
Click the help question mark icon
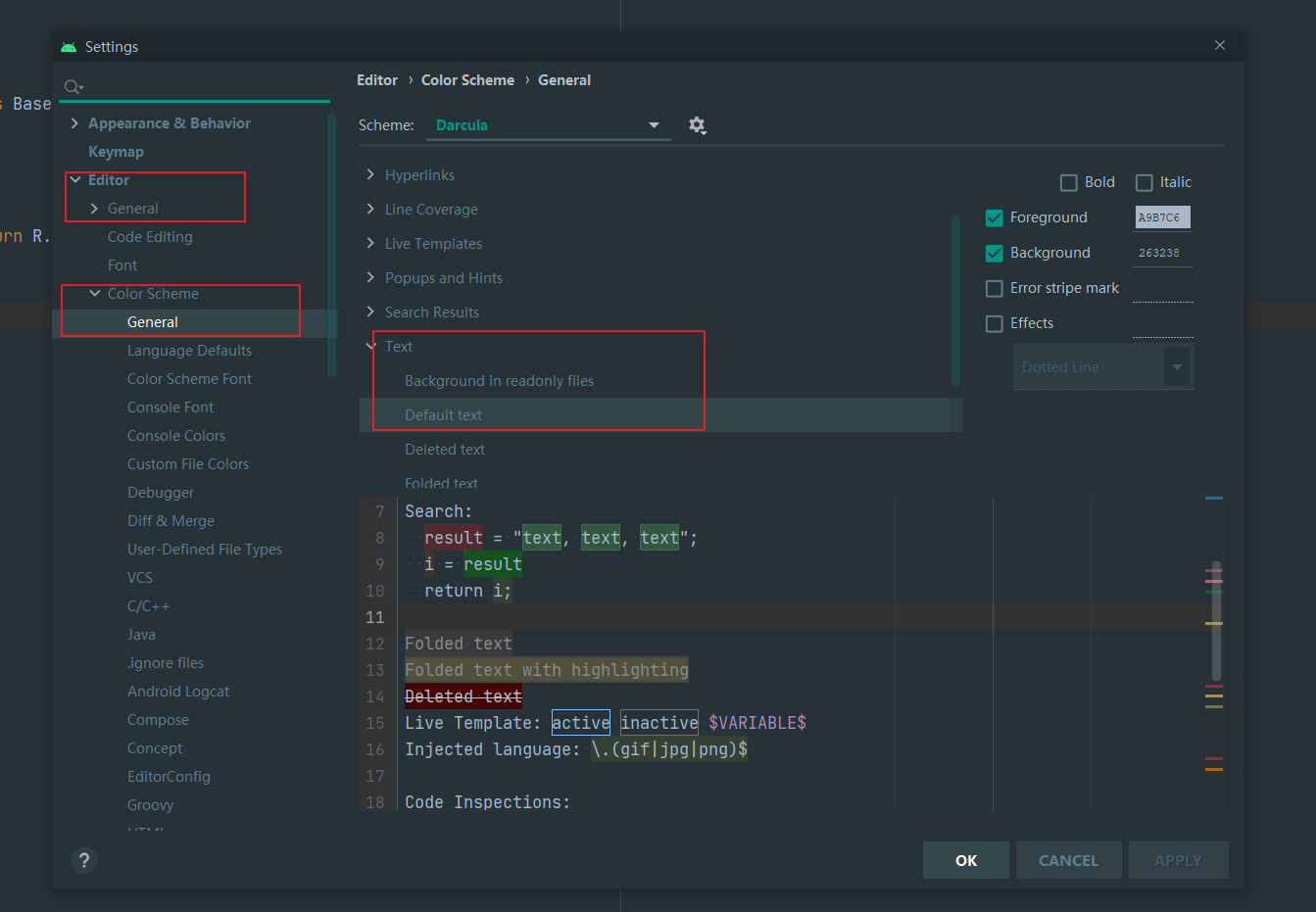click(84, 860)
